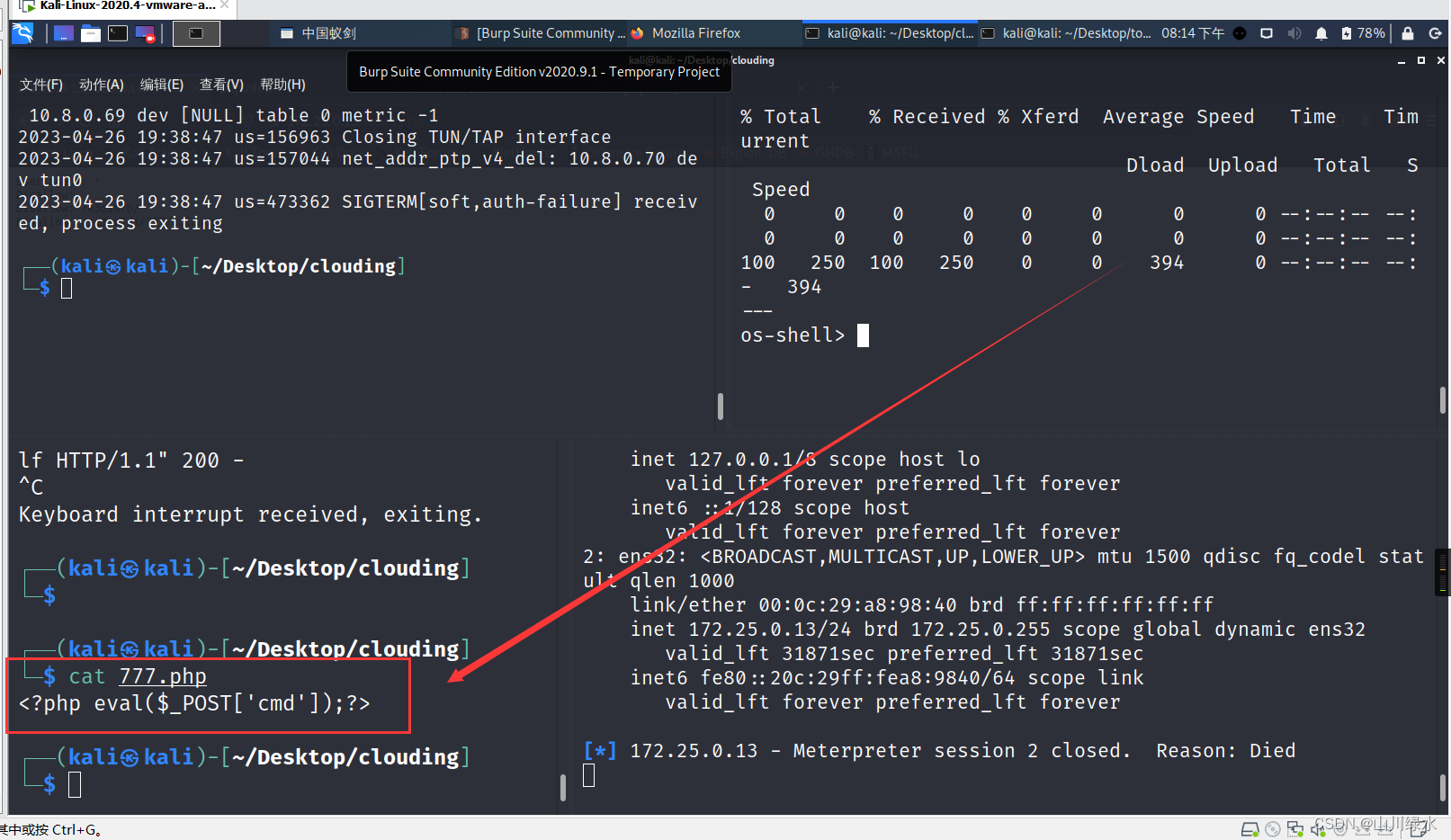The image size is (1451, 840).
Task: Click the VMware hard disk status icon
Action: [1250, 829]
